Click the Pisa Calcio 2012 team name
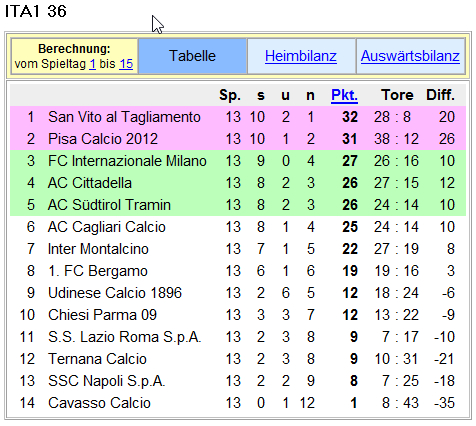Image resolution: width=476 pixels, height=426 pixels. [x=103, y=139]
